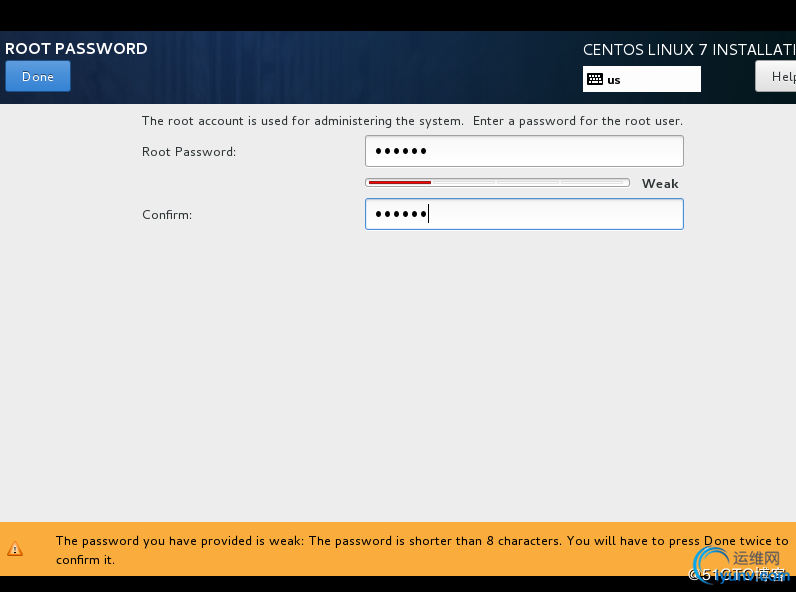Focus the Root Password field
The image size is (796, 592).
pos(524,151)
